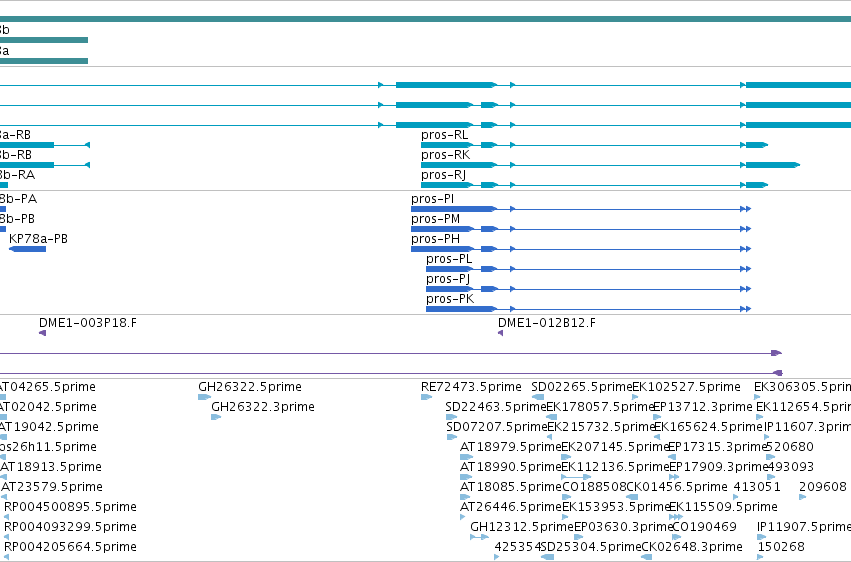The width and height of the screenshot is (851, 562).
Task: Click the EP13712.3prime EST label
Action: (x=703, y=407)
